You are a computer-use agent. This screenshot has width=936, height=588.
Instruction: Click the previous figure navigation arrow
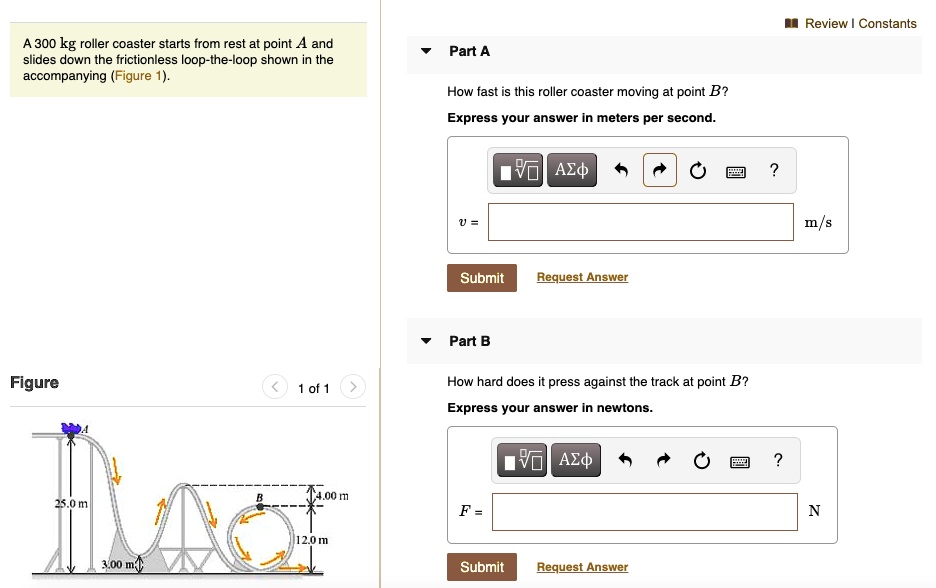pos(275,386)
